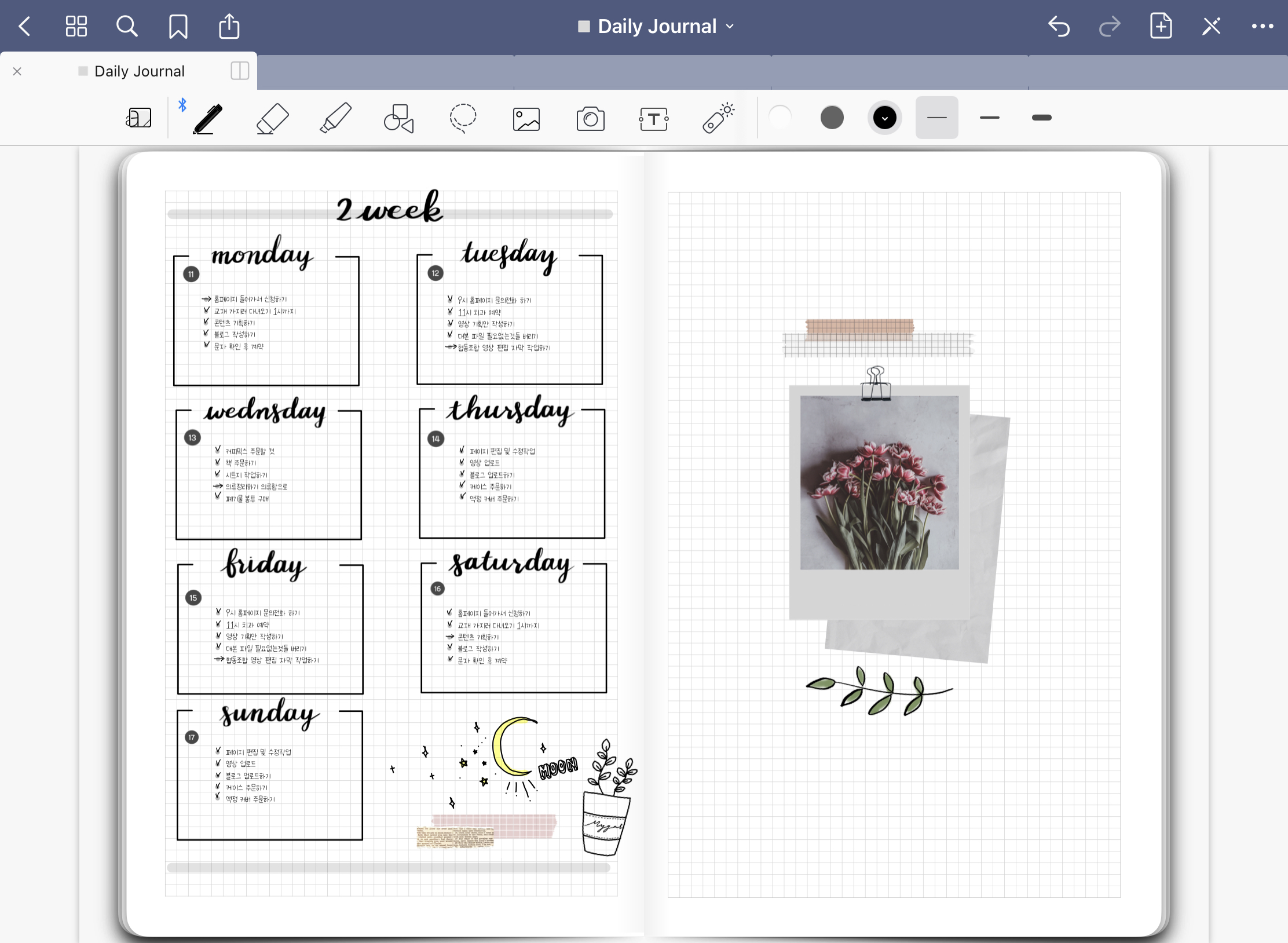Toggle zoom window tool
The height and width of the screenshot is (943, 1288).
tap(138, 118)
